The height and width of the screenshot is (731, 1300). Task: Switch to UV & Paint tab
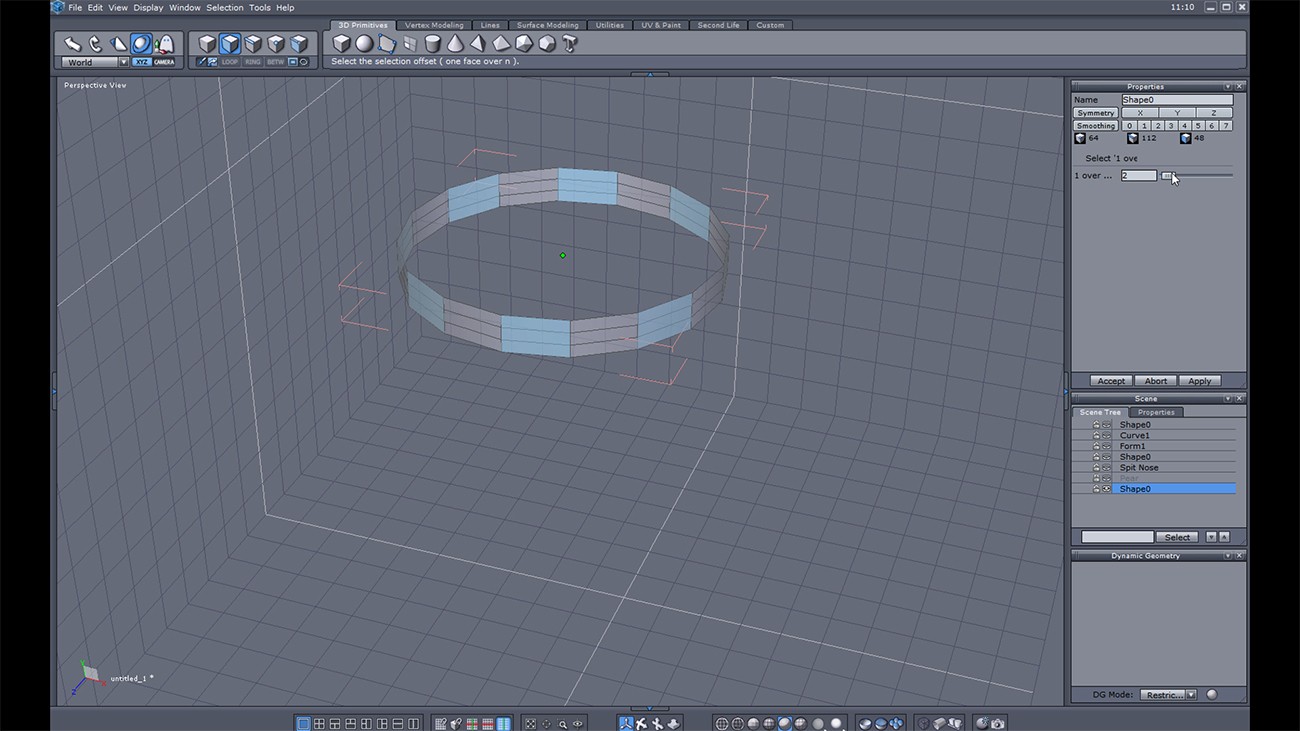point(660,25)
